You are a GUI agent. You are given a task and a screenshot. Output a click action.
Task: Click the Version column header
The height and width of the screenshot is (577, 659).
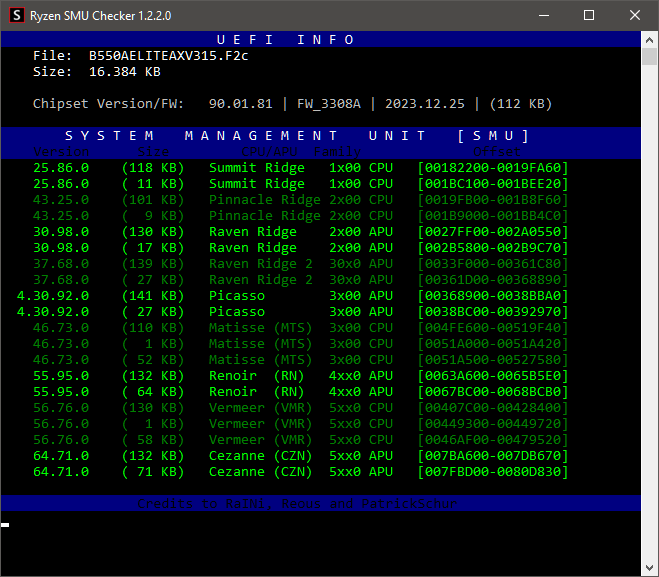point(61,151)
